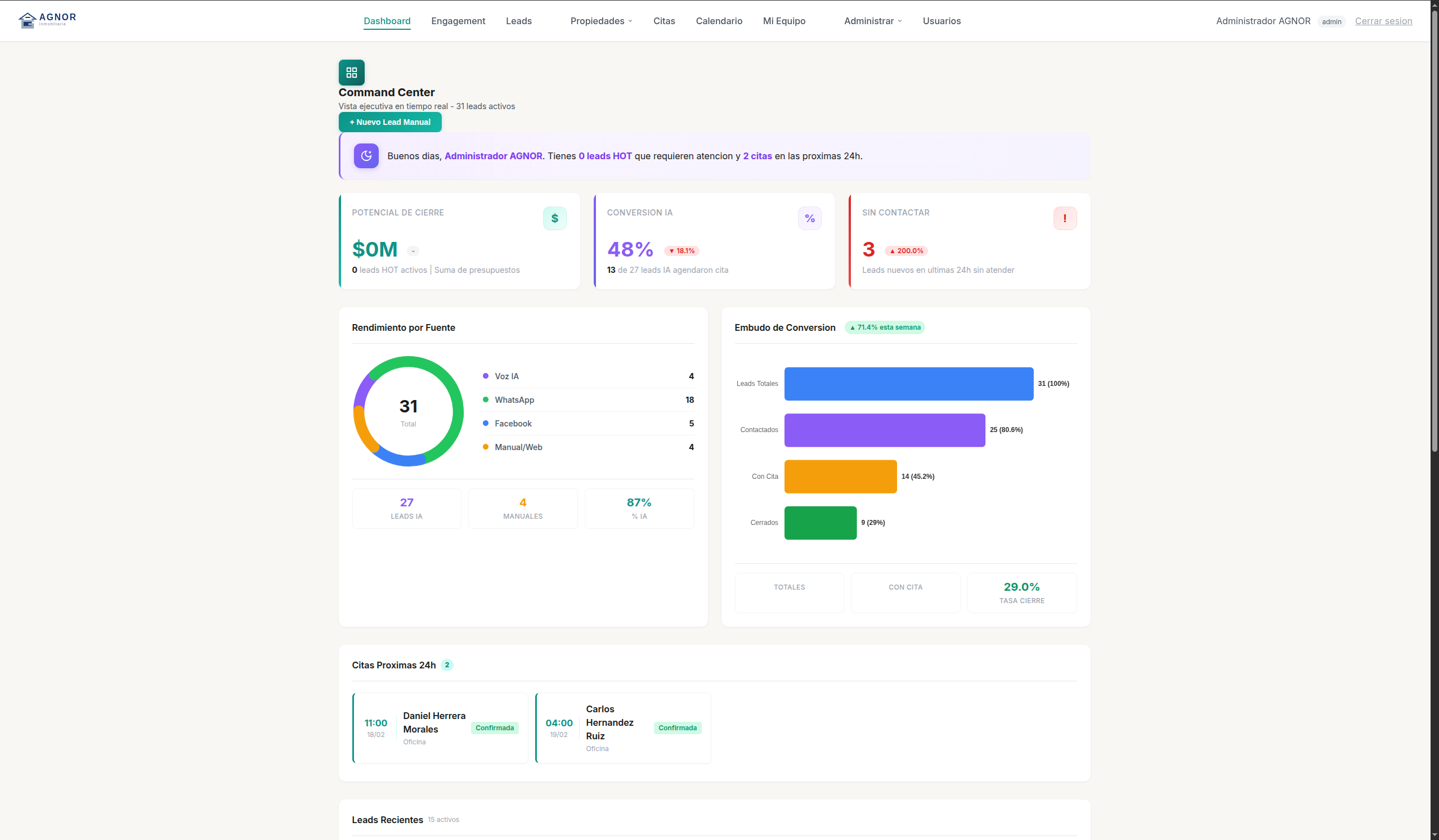
Task: Click the exclamation icon in Sin Contactar
Action: 1065,218
